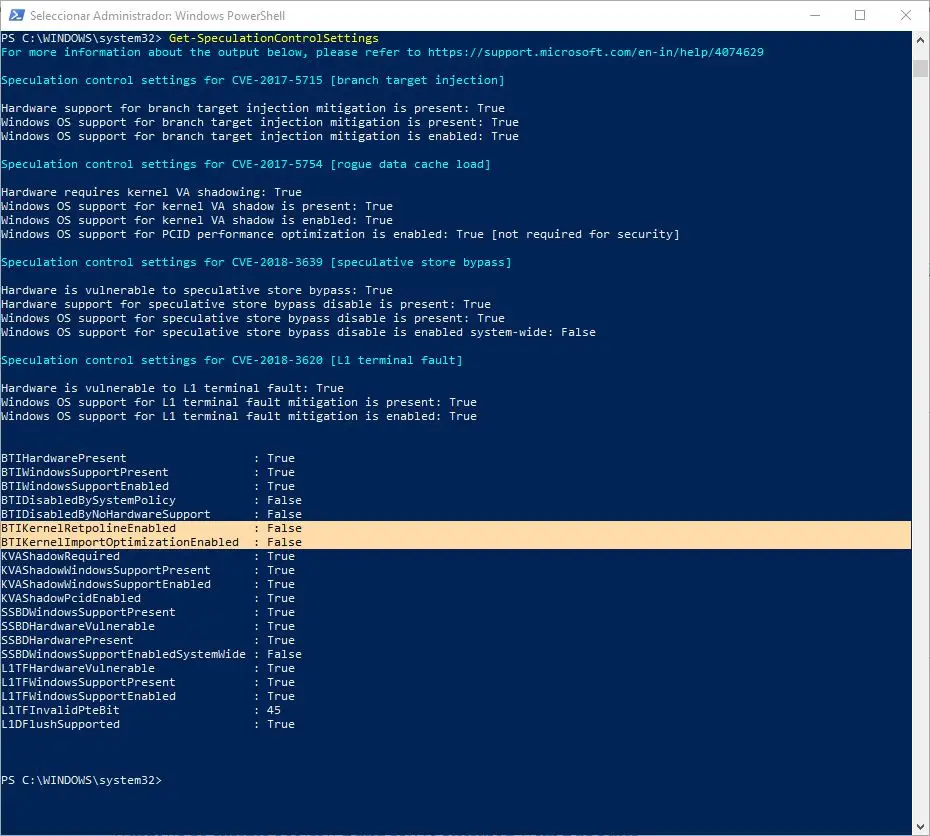Open the PowerShell window system menu icon
The height and width of the screenshot is (836, 930).
pyautogui.click(x=16, y=15)
